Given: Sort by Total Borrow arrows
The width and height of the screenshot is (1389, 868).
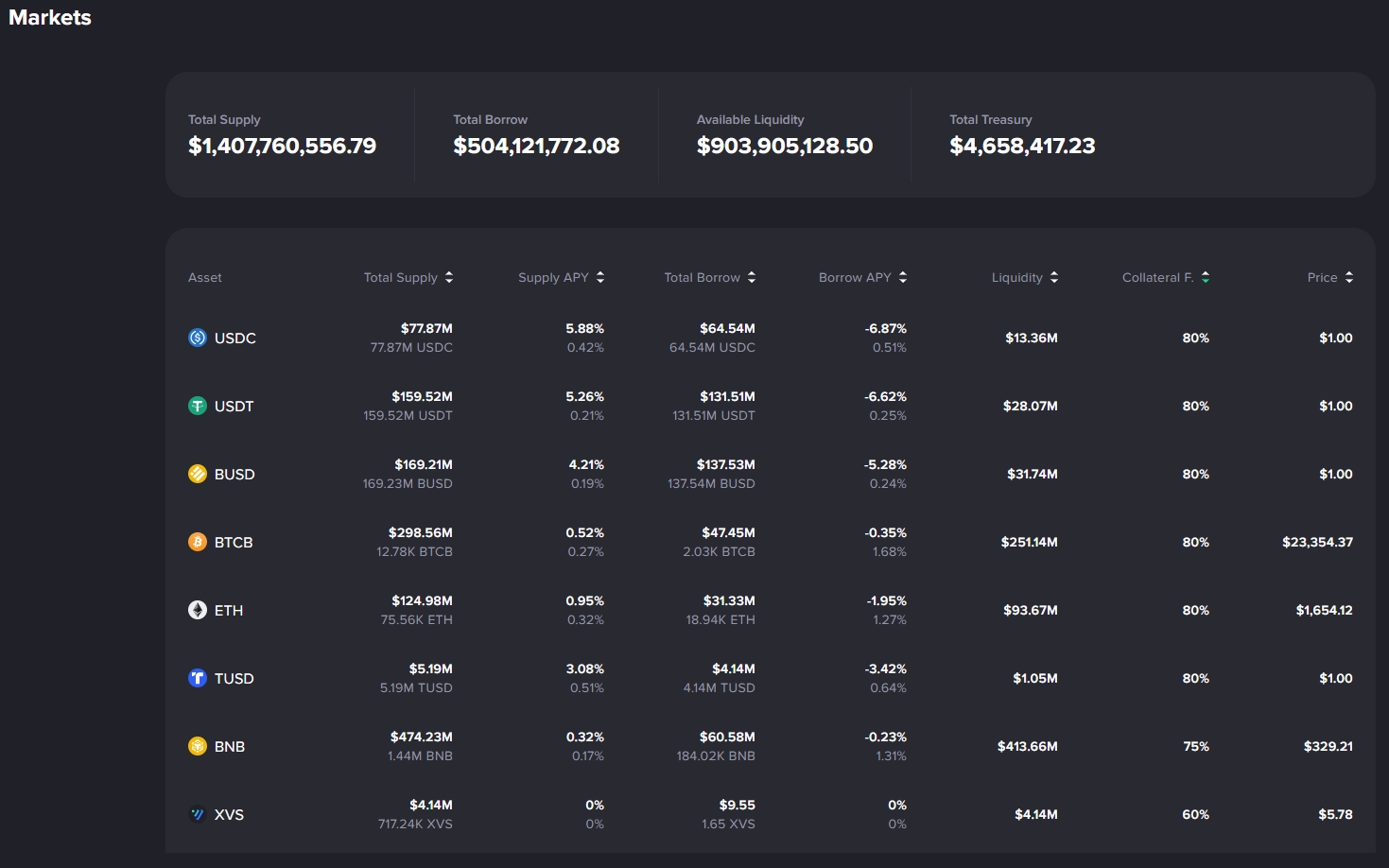Looking at the screenshot, I should (752, 277).
